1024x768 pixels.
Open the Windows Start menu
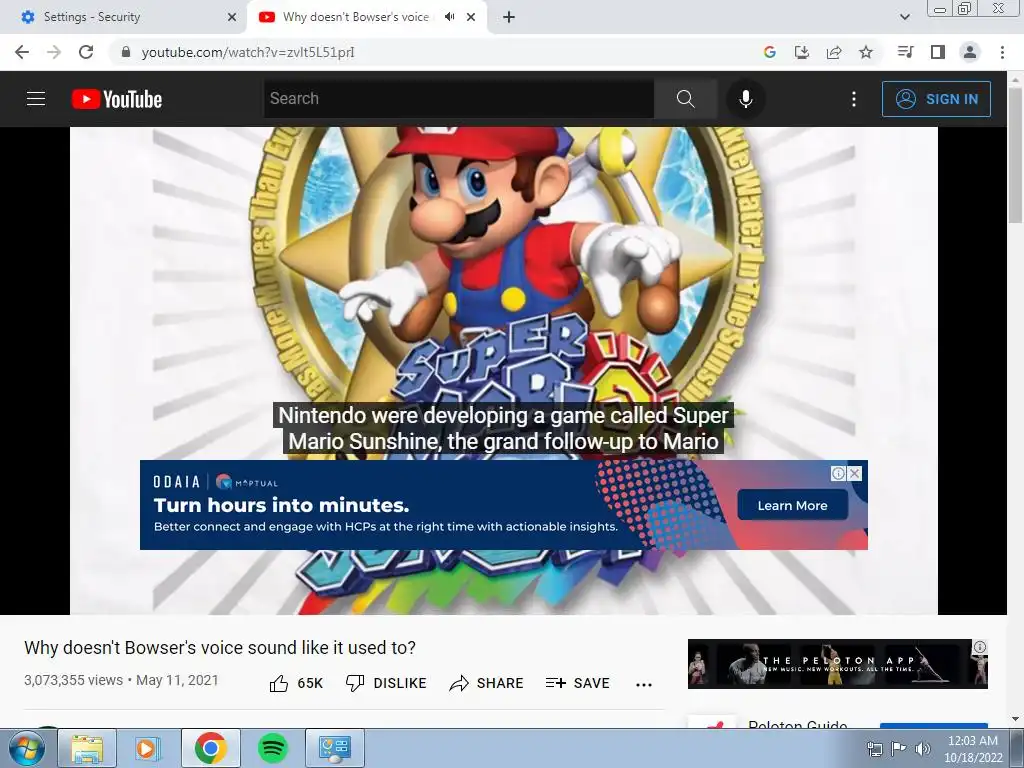tap(27, 748)
